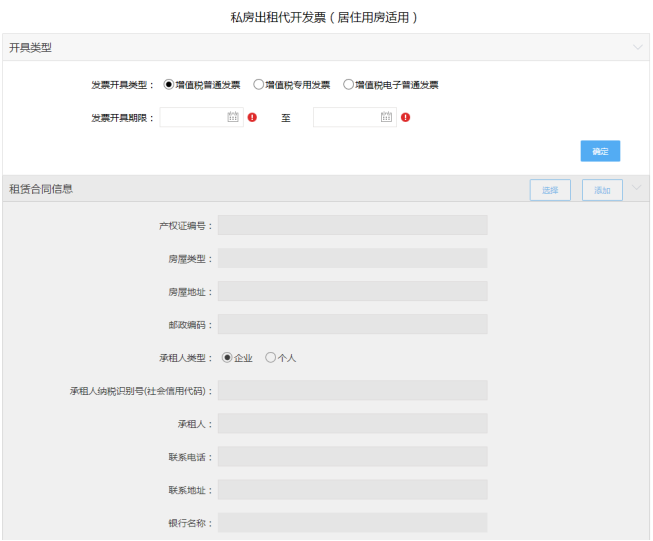
Task: Click the 联系电话 input field
Action: [352, 456]
